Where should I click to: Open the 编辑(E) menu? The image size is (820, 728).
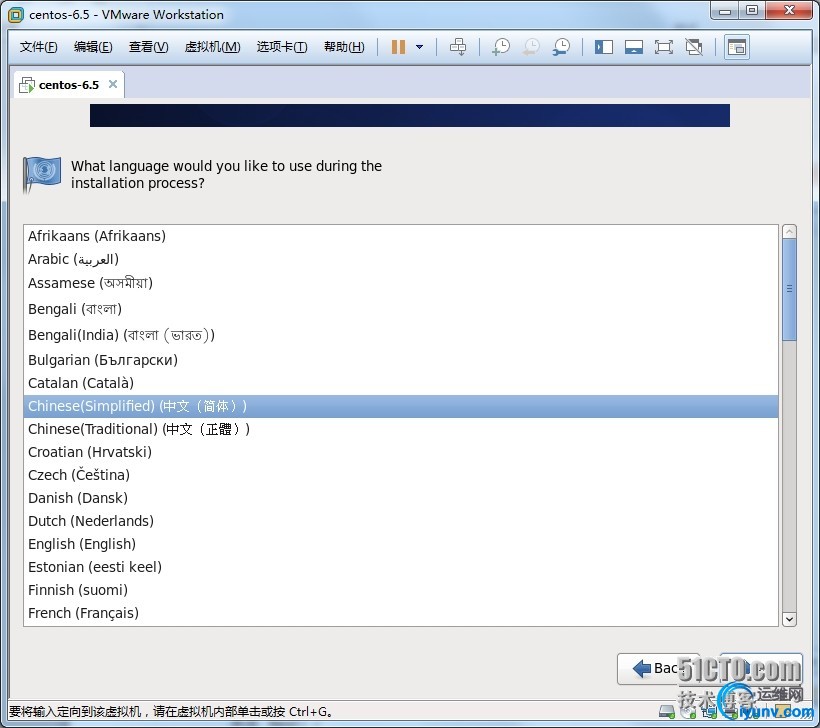[93, 47]
